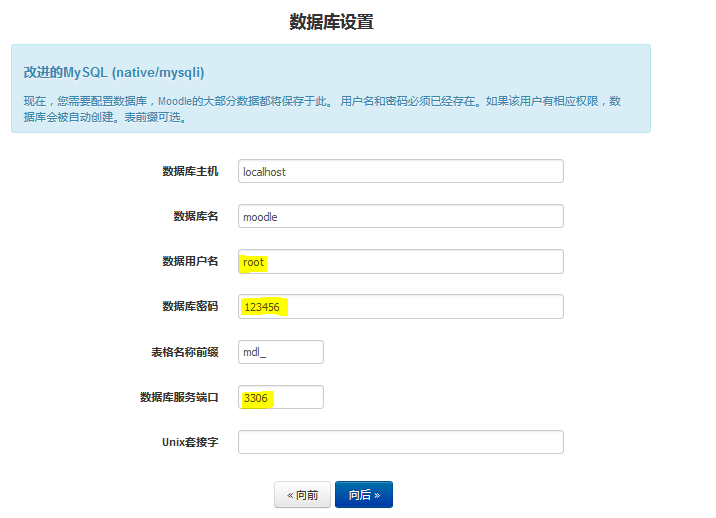
Task: Click the 表格名称前缀 label
Action: (x=184, y=352)
